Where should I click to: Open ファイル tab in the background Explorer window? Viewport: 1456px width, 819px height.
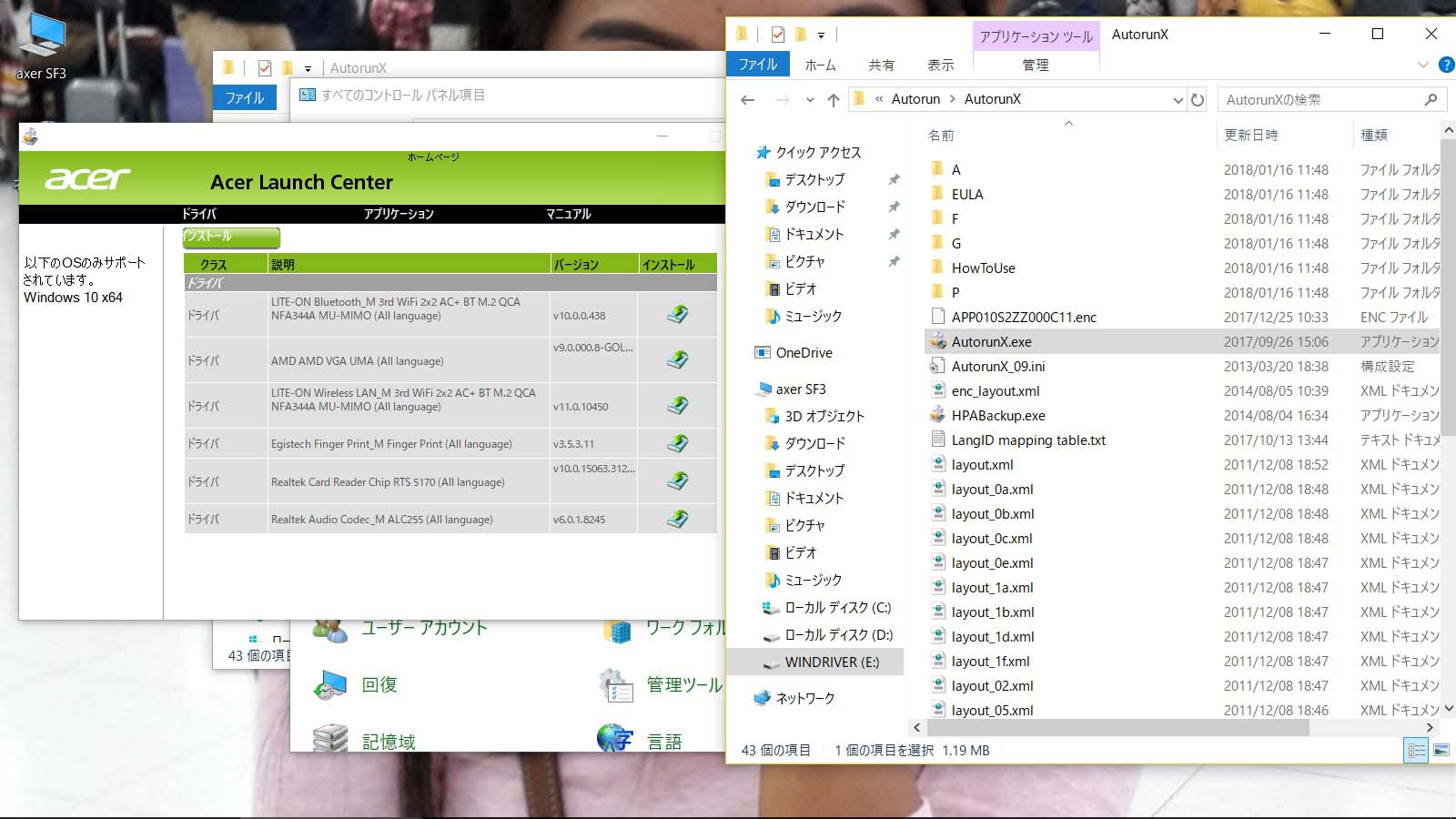245,97
